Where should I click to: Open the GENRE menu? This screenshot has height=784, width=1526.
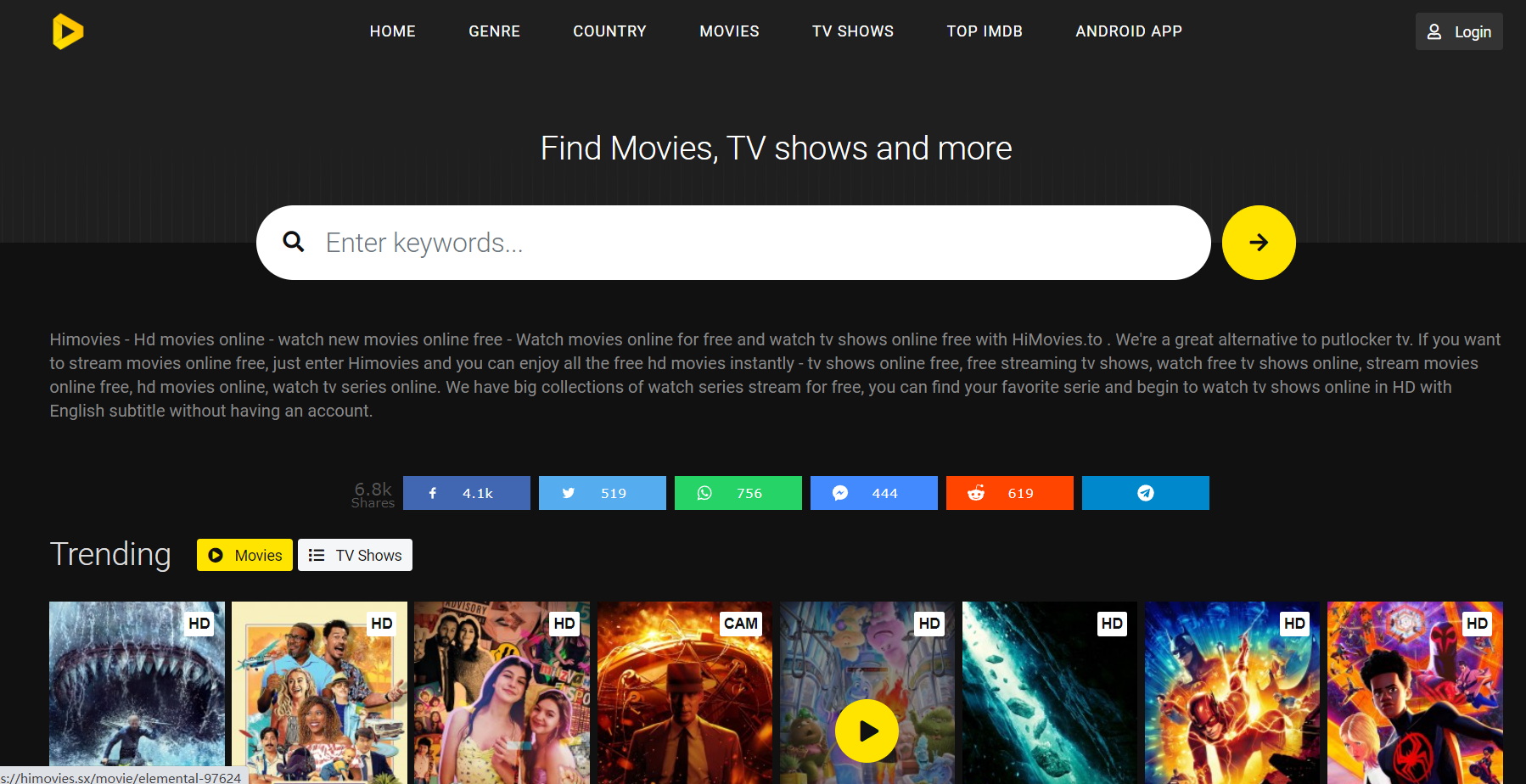coord(494,31)
